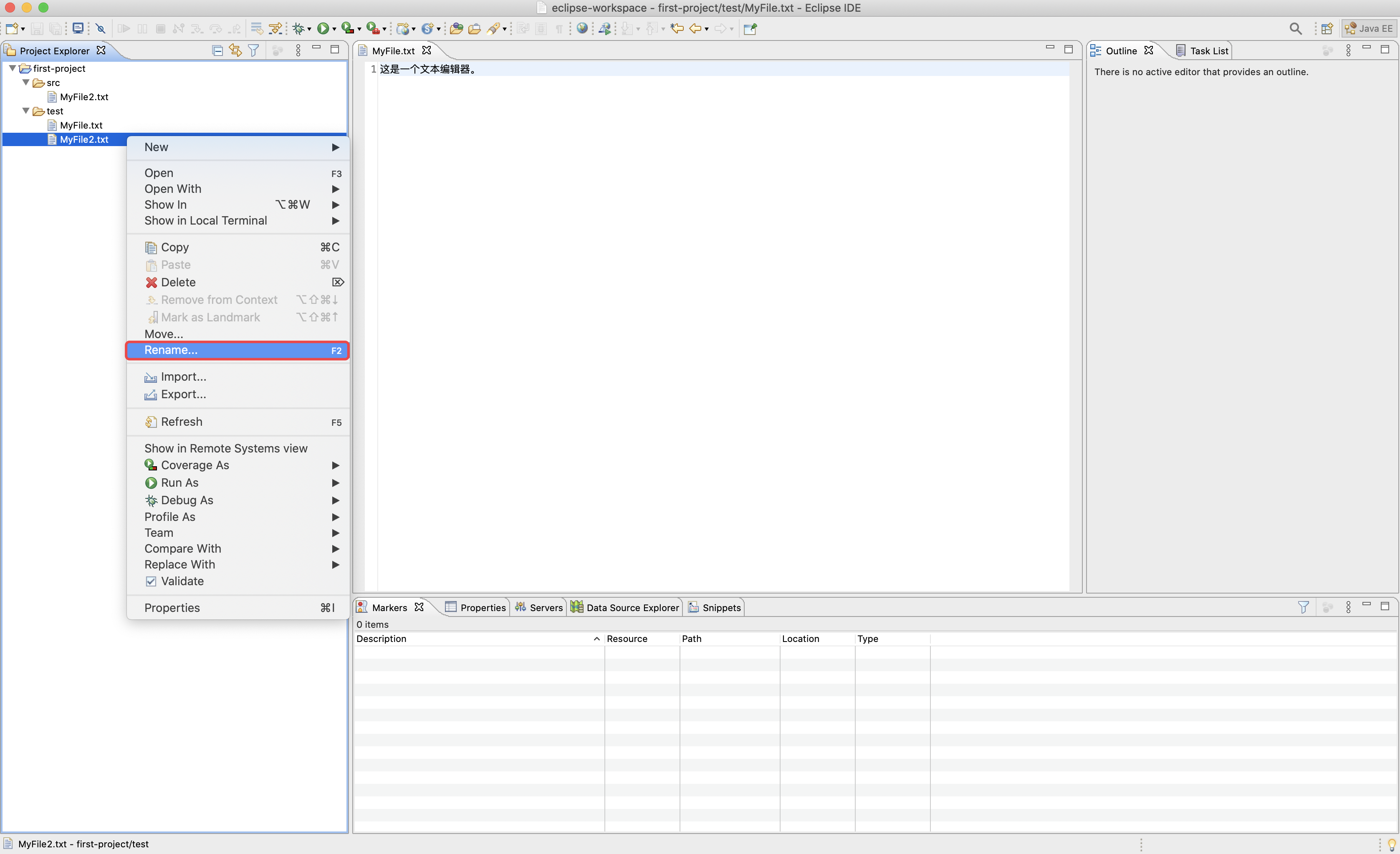Image resolution: width=1400 pixels, height=854 pixels.
Task: Choose Move... in the context menu
Action: pyautogui.click(x=238, y=334)
